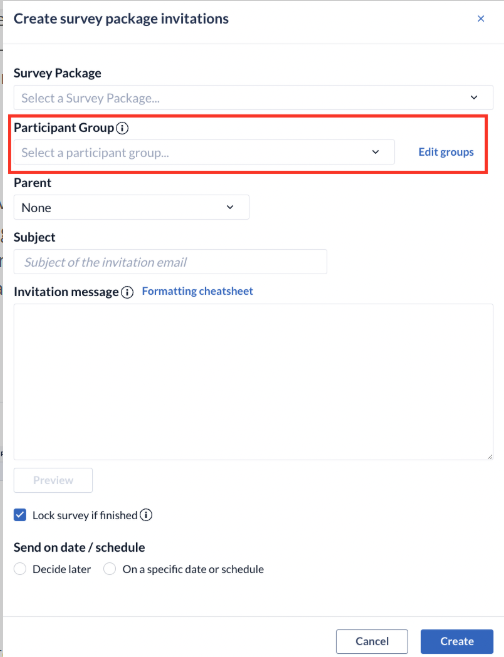Viewport: 504px width, 657px height.
Task: Open the Formatting cheatsheet link
Action: 197,291
